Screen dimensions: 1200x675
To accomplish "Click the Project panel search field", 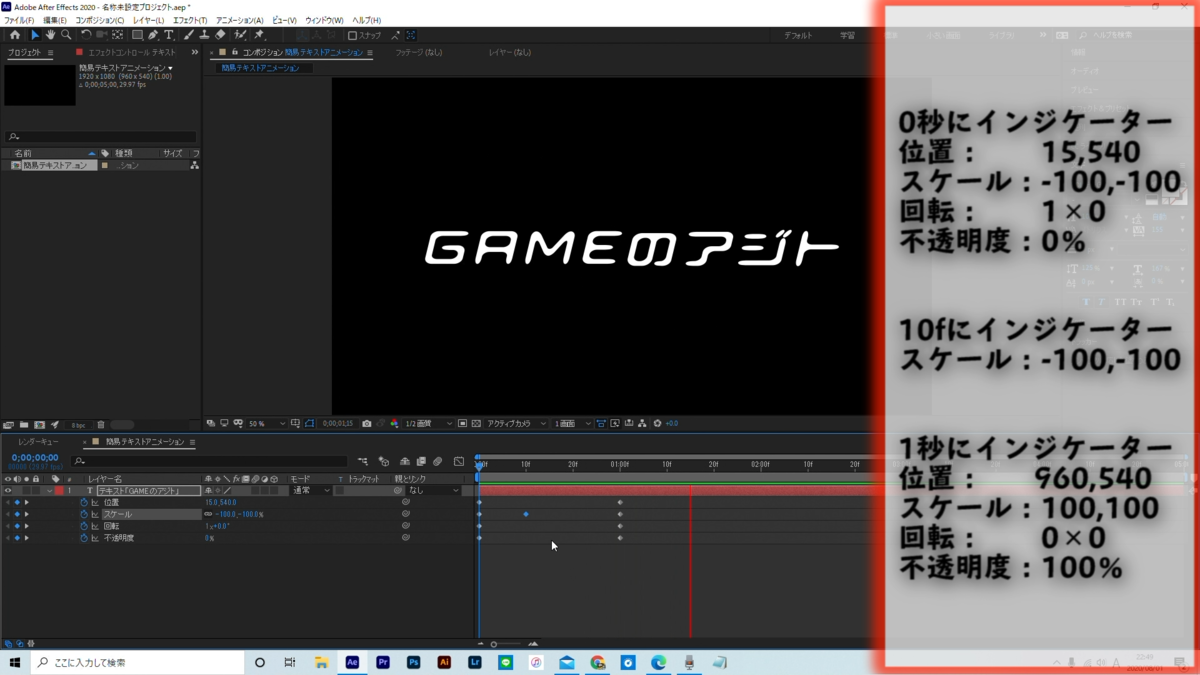I will pyautogui.click(x=100, y=137).
